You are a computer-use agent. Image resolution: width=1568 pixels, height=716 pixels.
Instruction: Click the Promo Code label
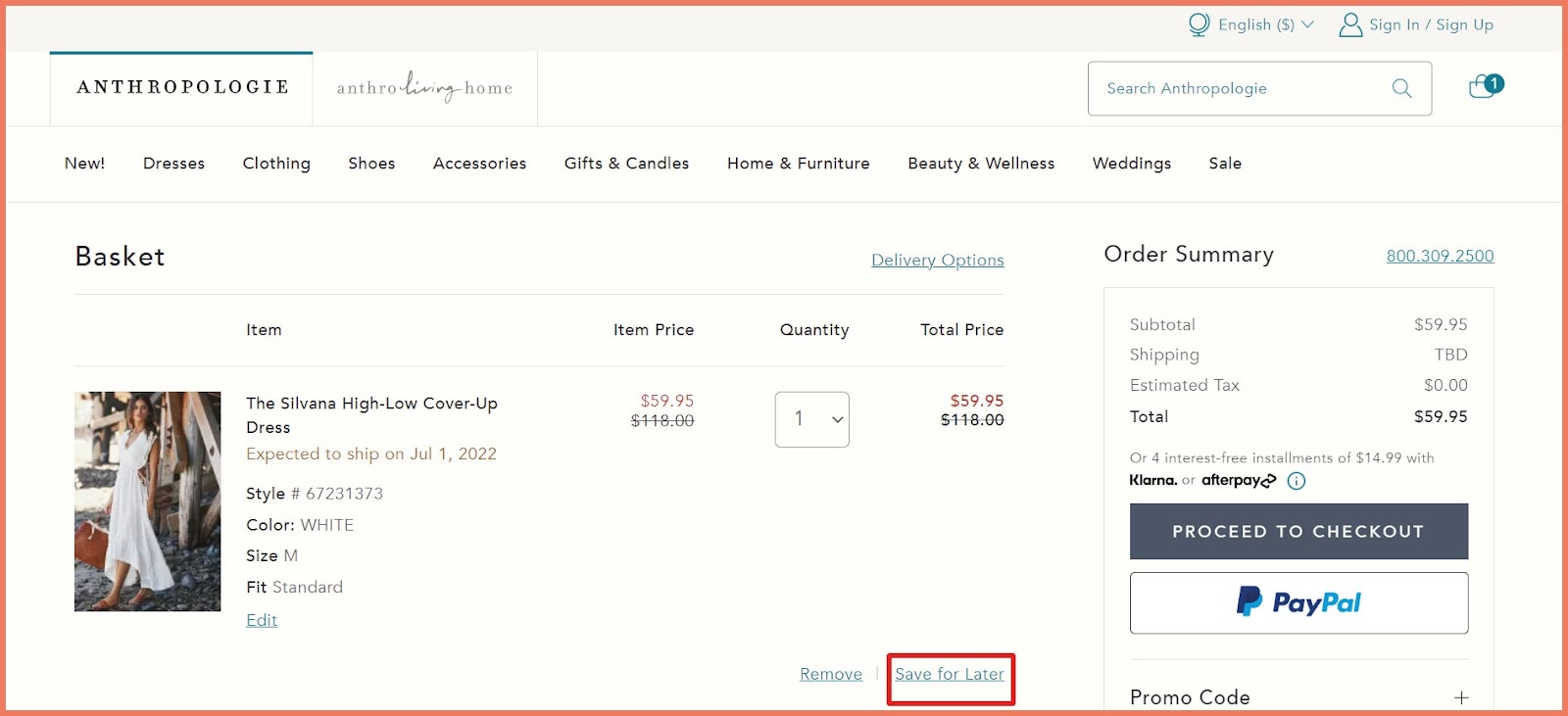(1190, 697)
